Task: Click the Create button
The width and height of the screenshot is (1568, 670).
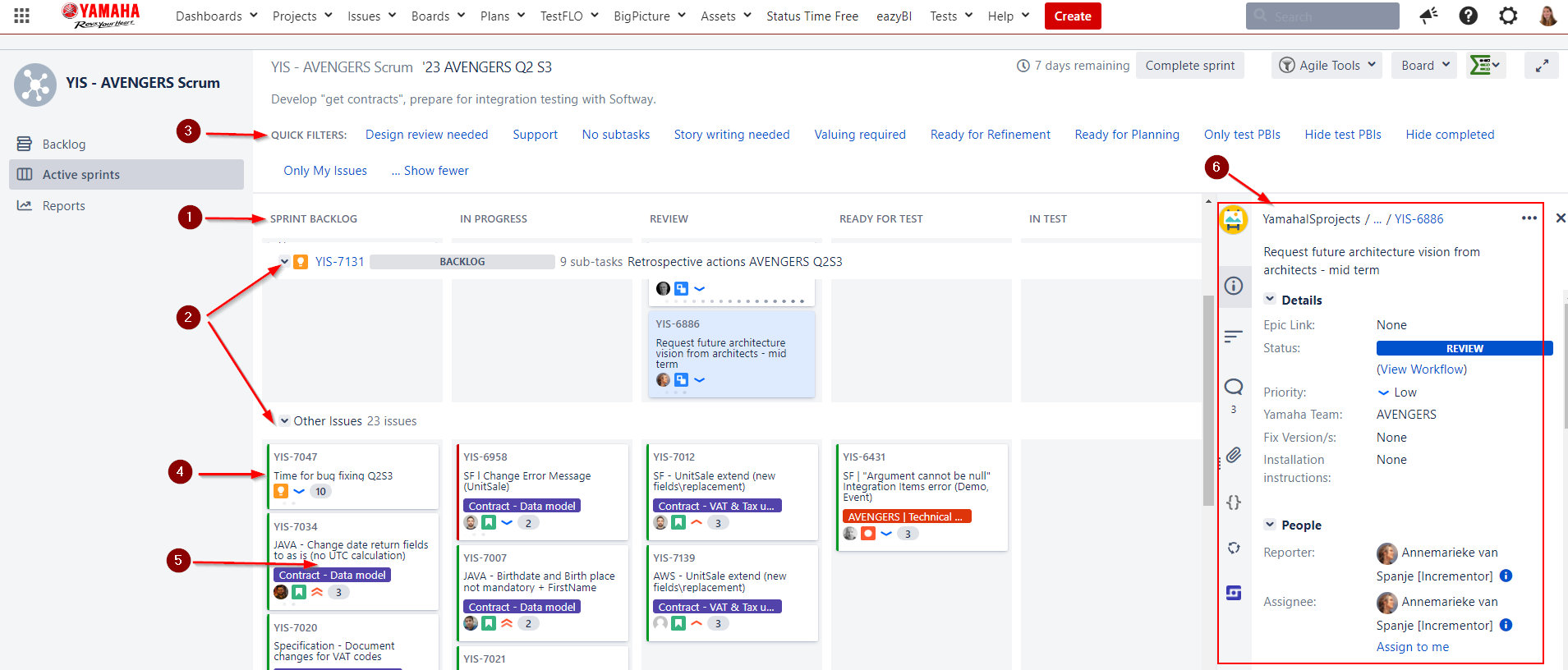Action: tap(1073, 16)
